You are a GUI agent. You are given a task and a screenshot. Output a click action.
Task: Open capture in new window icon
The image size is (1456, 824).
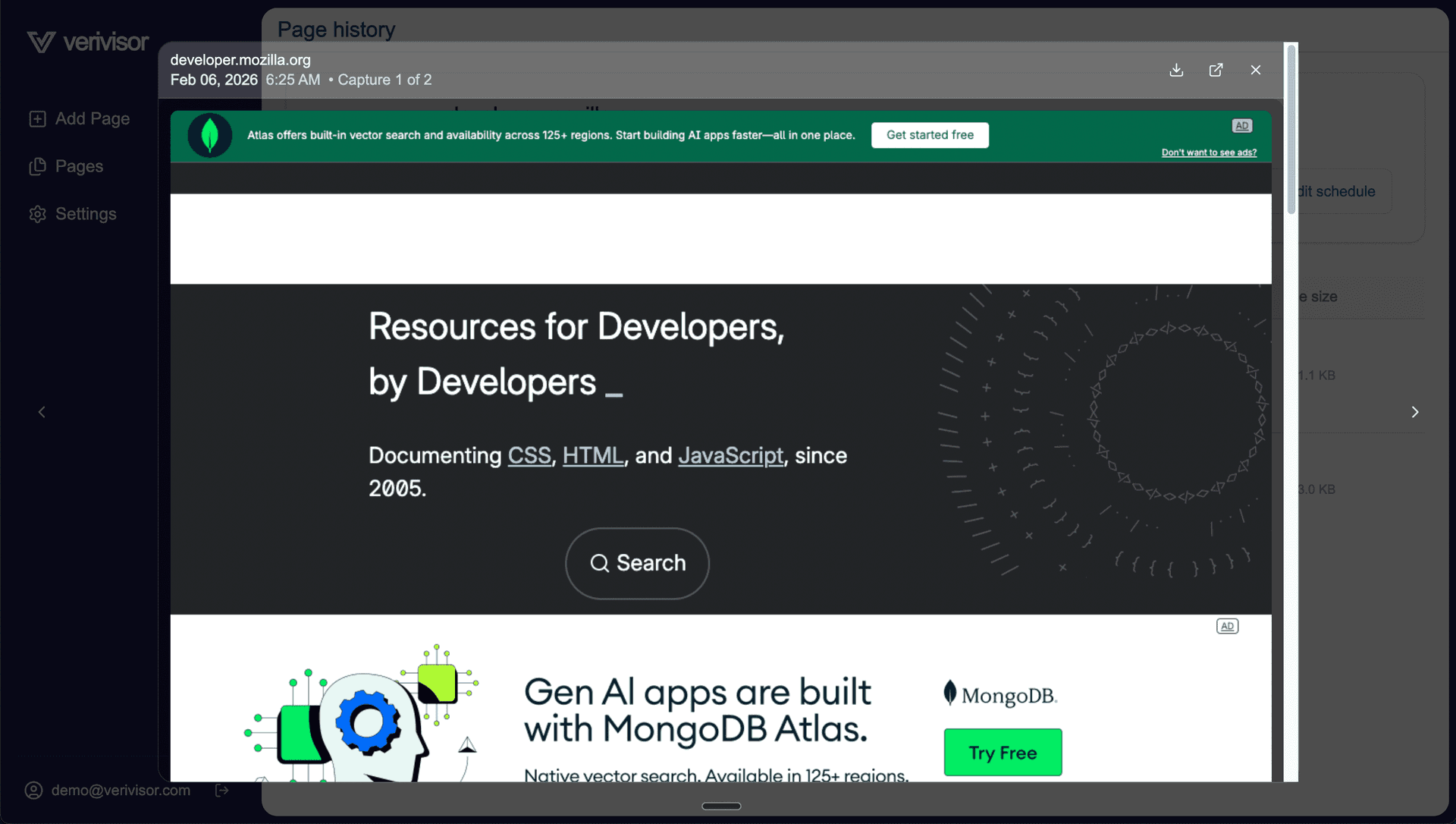(1216, 70)
